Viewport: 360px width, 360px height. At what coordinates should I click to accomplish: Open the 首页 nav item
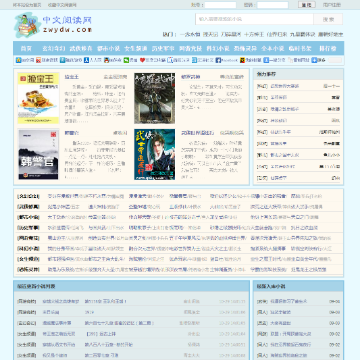tap(26, 49)
